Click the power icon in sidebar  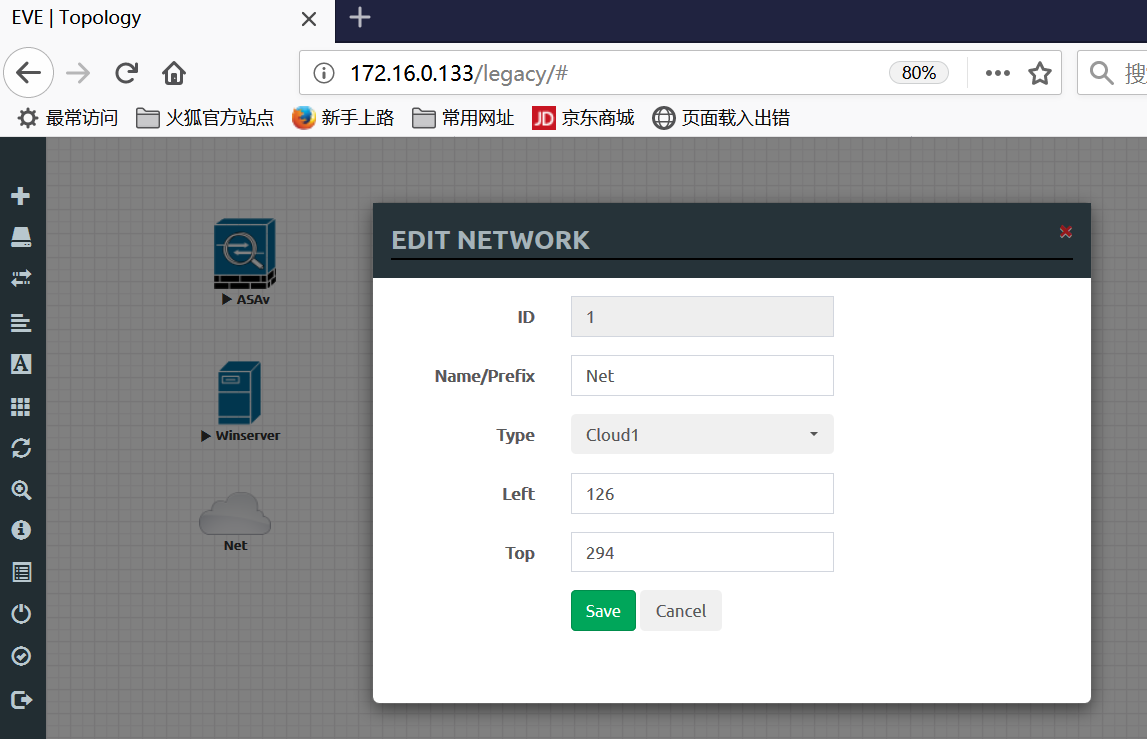[x=20, y=613]
